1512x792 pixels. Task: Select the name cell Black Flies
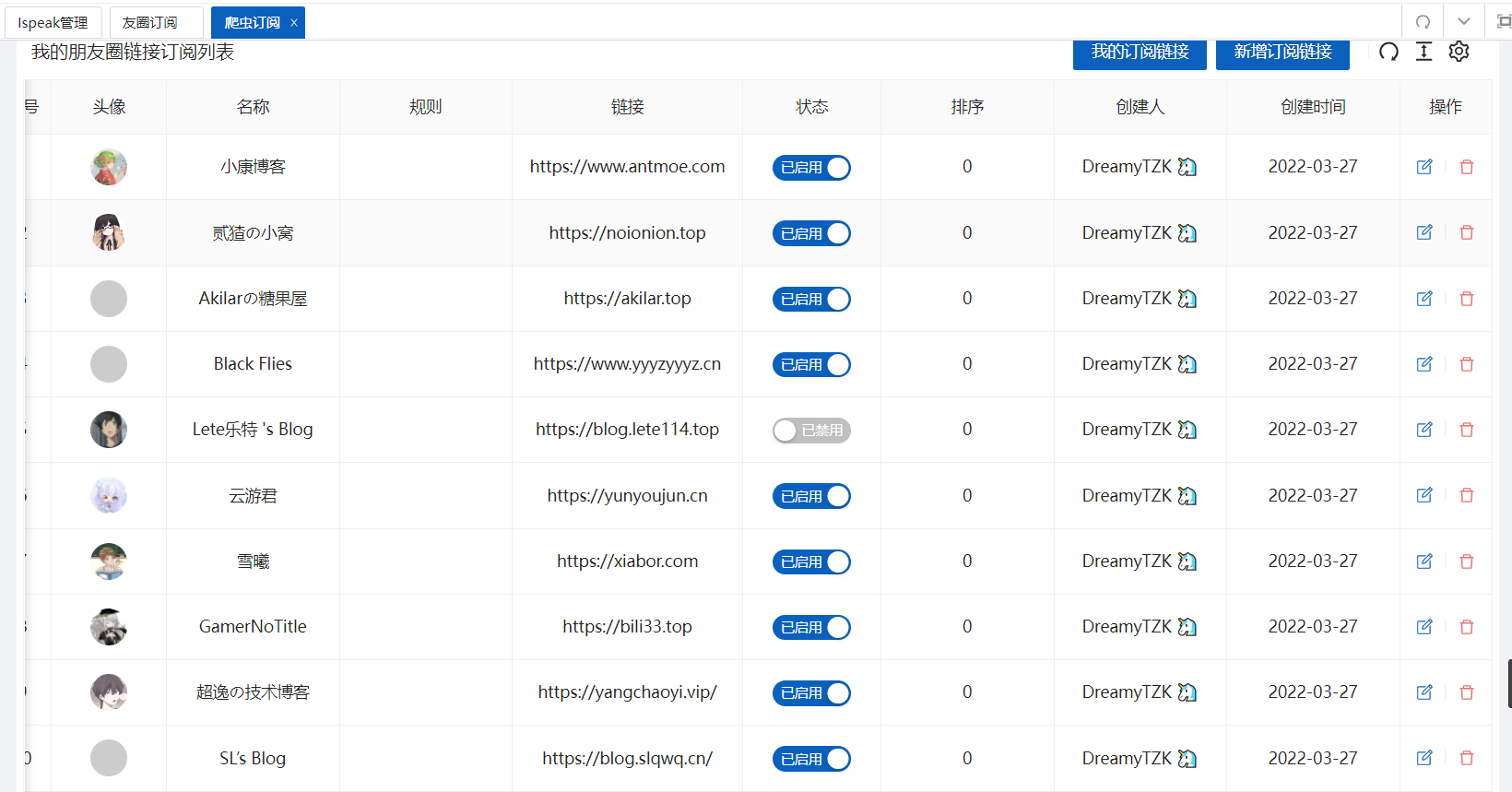click(253, 364)
